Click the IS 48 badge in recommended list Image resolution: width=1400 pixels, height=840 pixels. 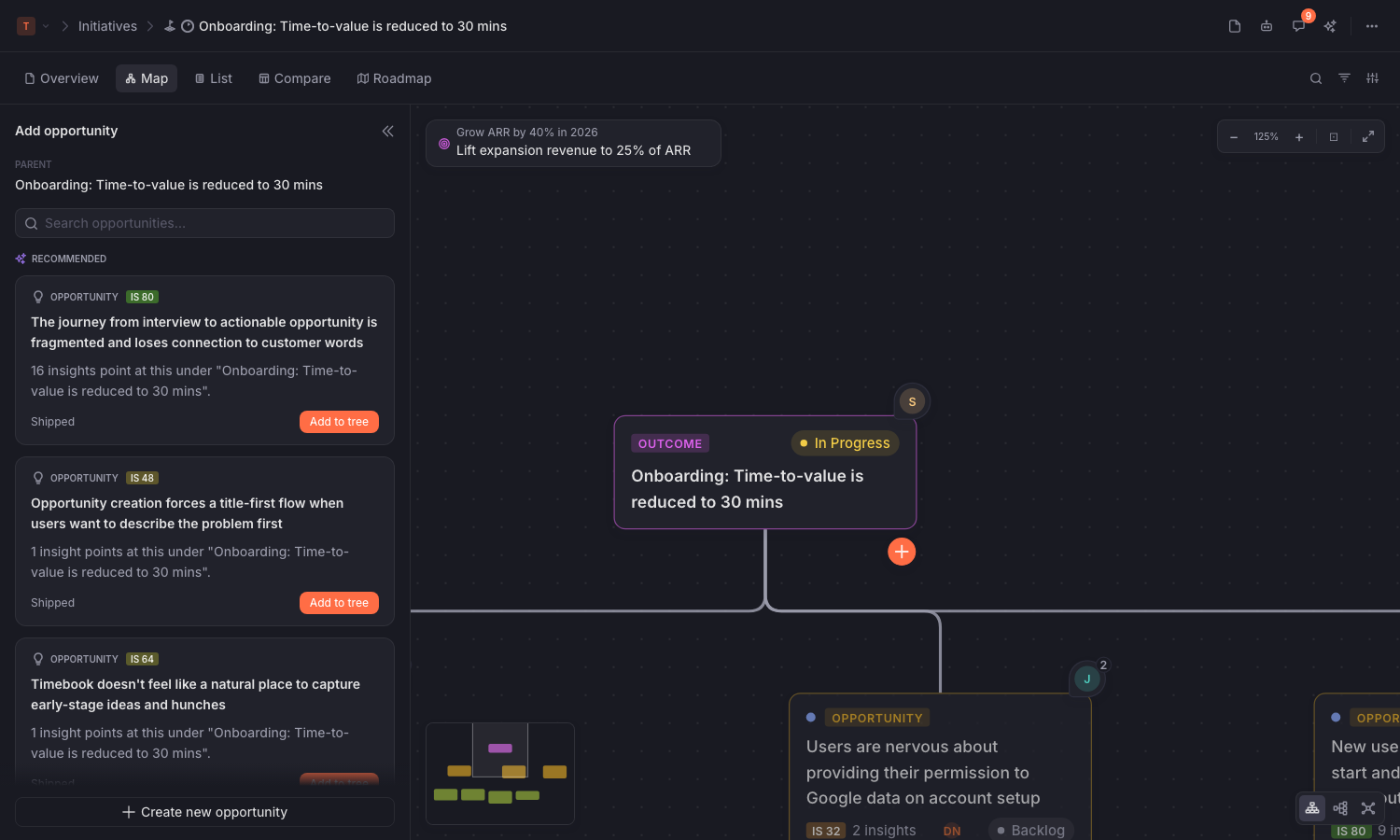pyautogui.click(x=142, y=478)
